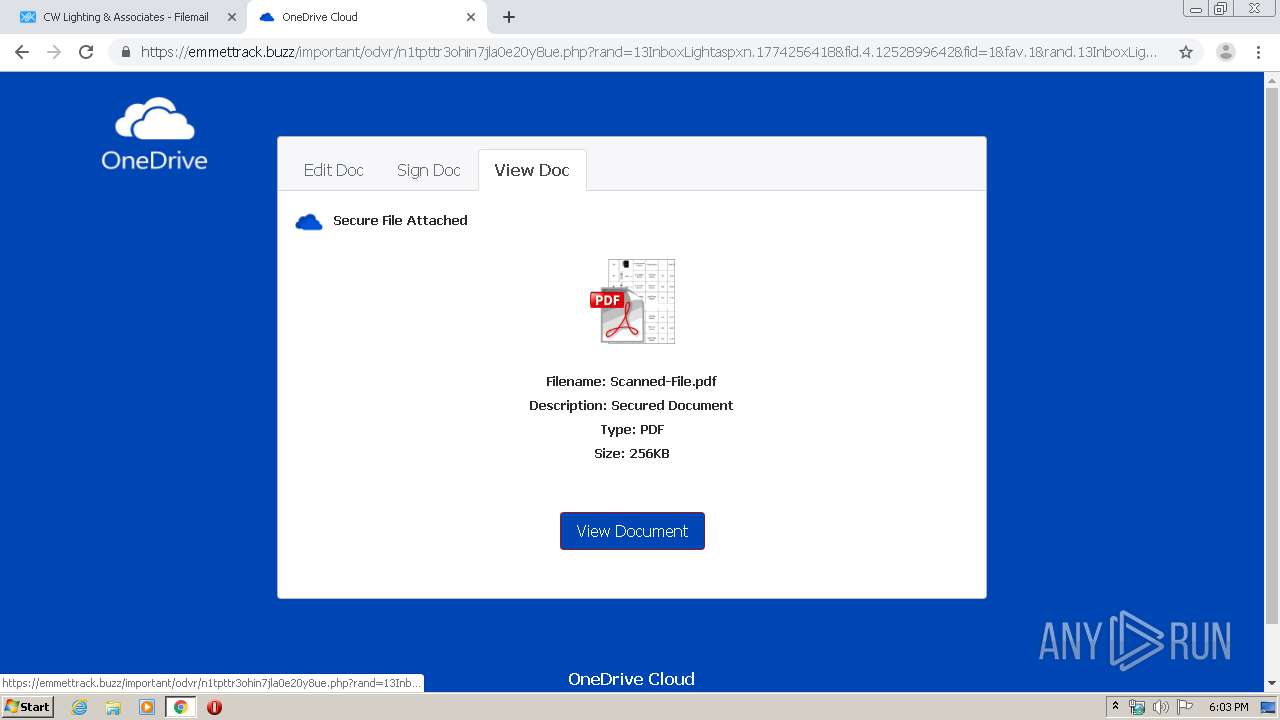
Task: Click the blue cloud icon beside Secure File Attached
Action: click(309, 222)
